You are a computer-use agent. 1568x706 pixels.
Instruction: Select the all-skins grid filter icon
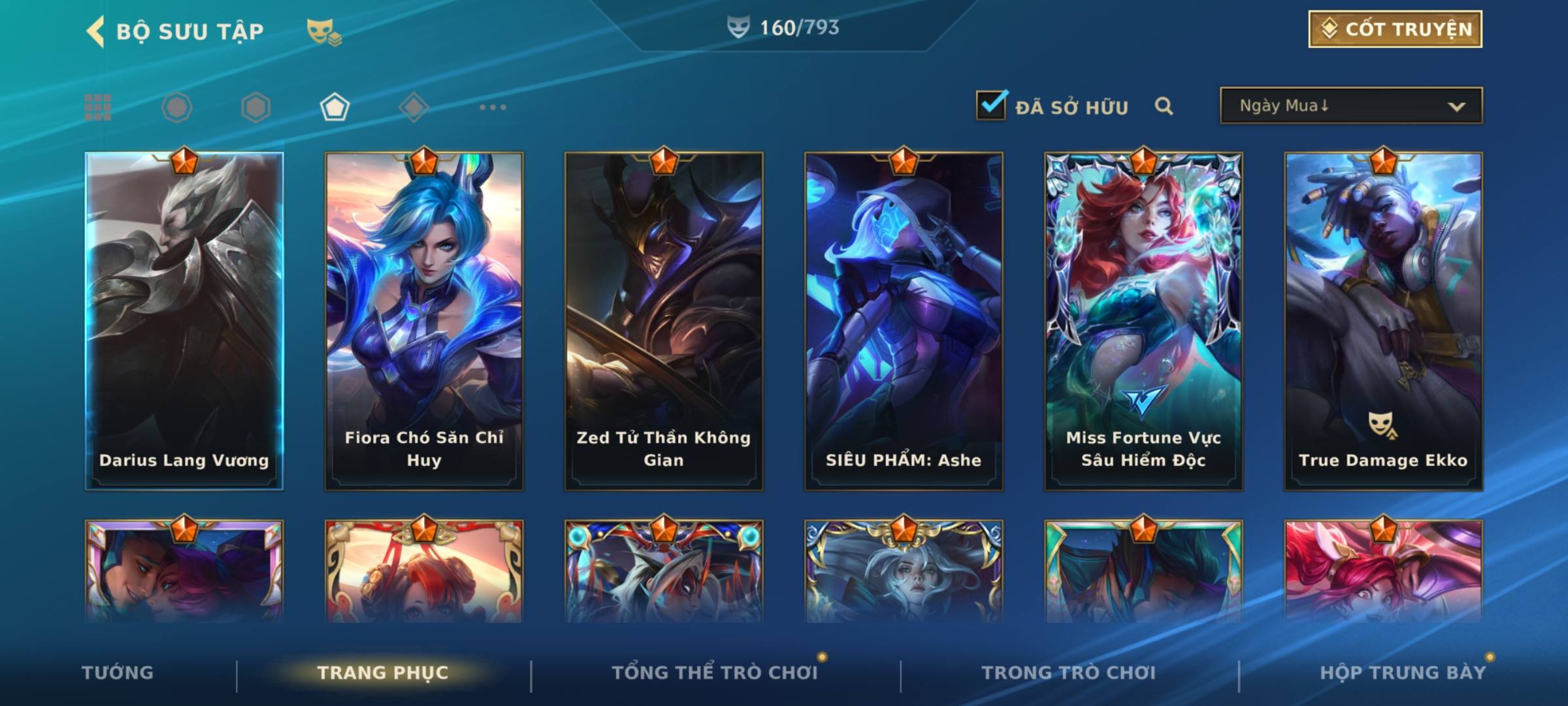pos(98,107)
